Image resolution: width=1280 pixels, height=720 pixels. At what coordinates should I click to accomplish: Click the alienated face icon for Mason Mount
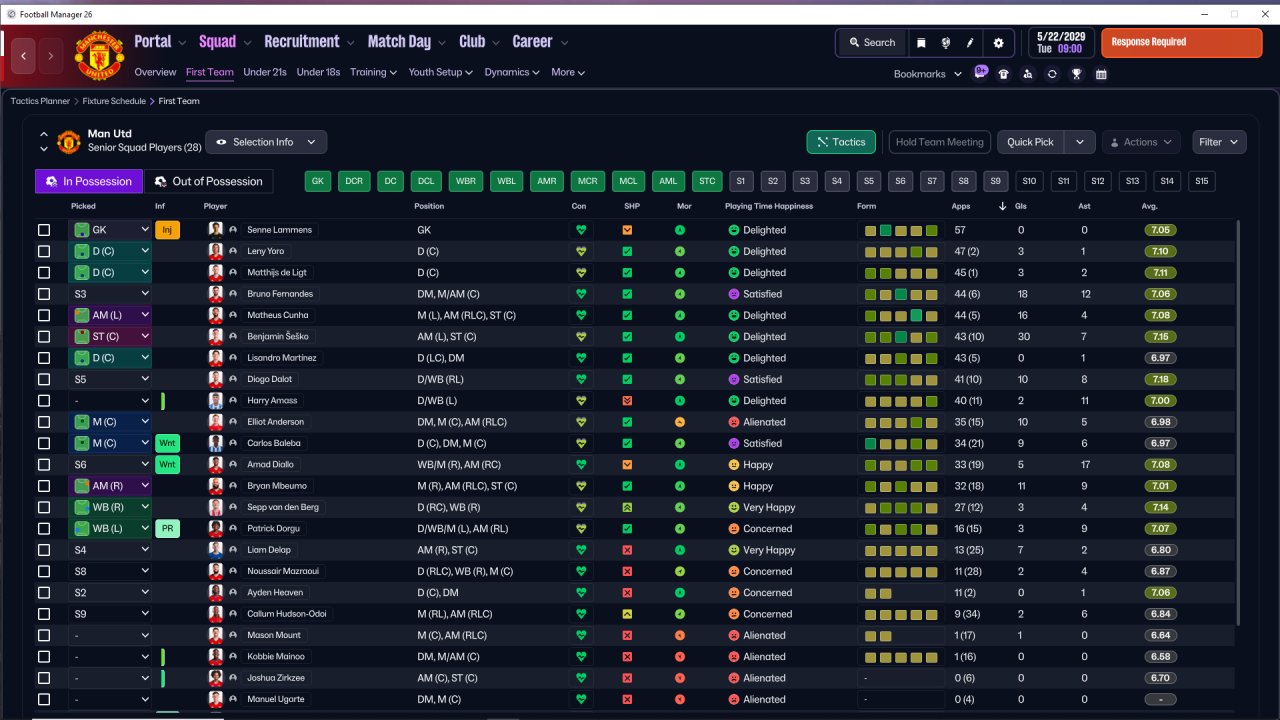[733, 636]
